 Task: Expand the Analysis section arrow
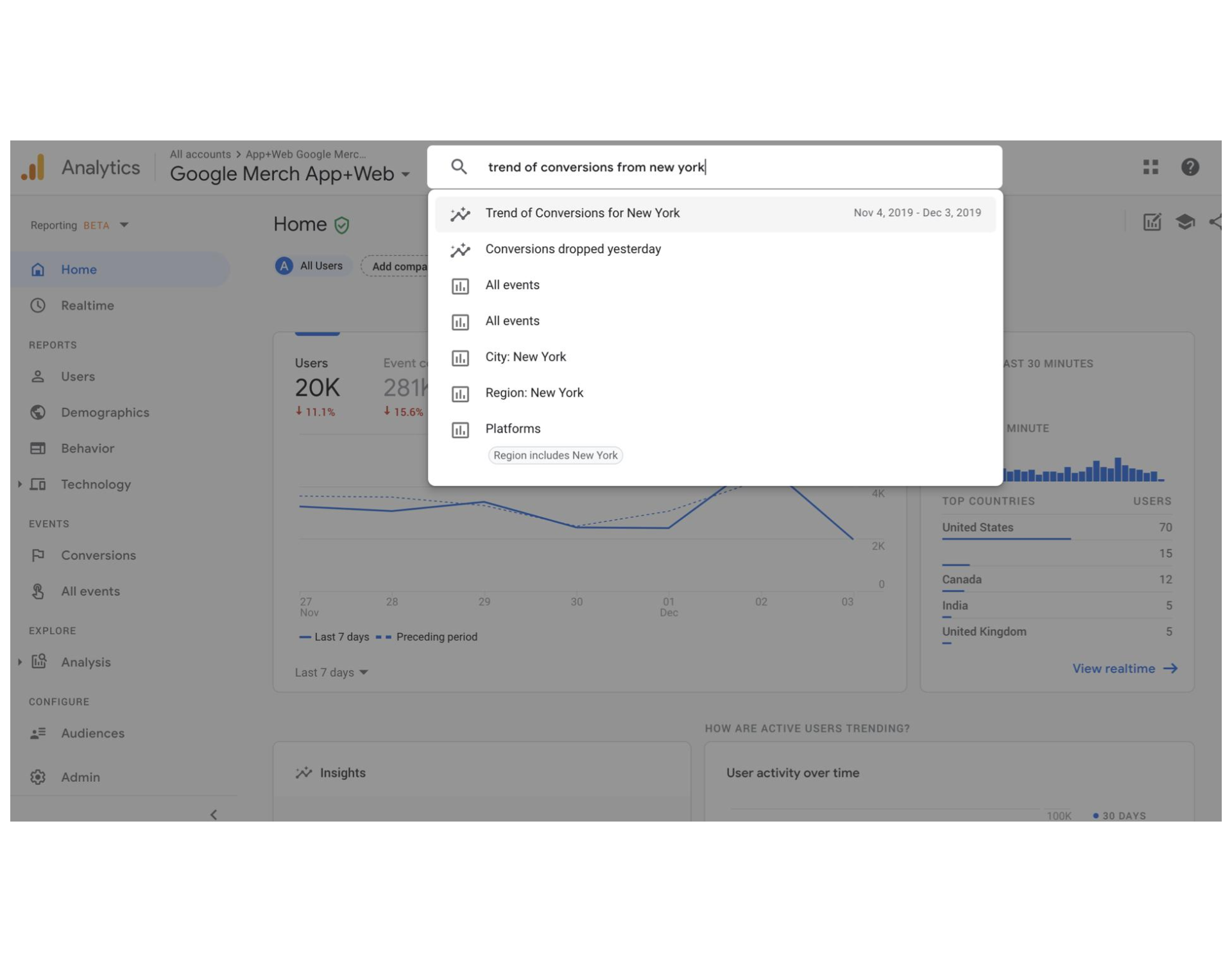(20, 662)
